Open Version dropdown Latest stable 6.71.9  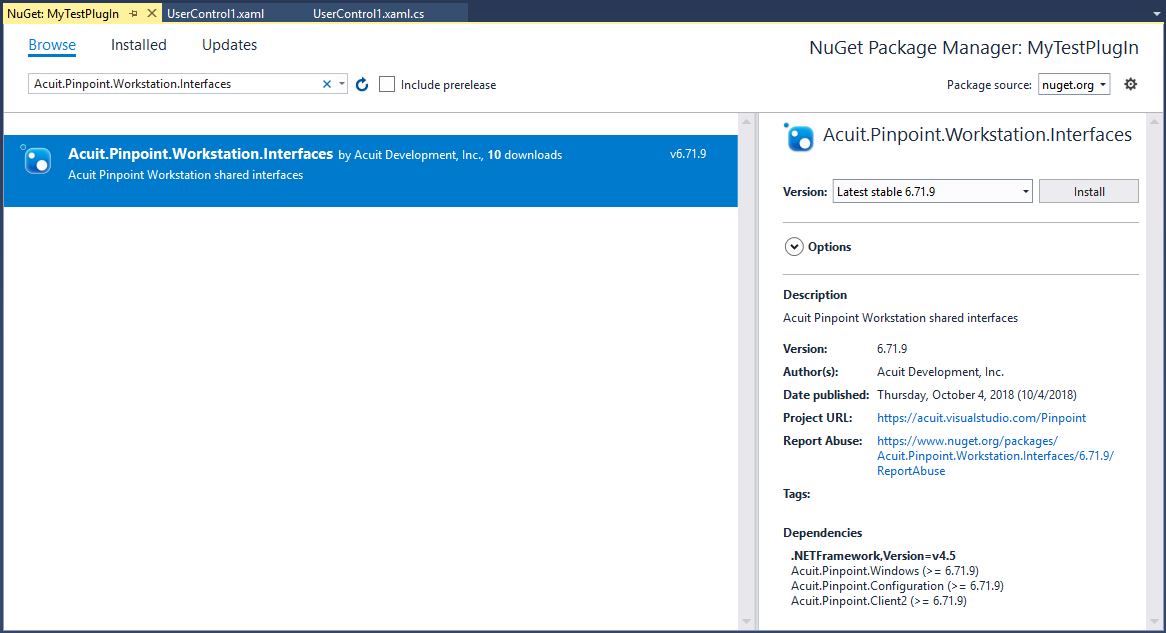coord(933,191)
